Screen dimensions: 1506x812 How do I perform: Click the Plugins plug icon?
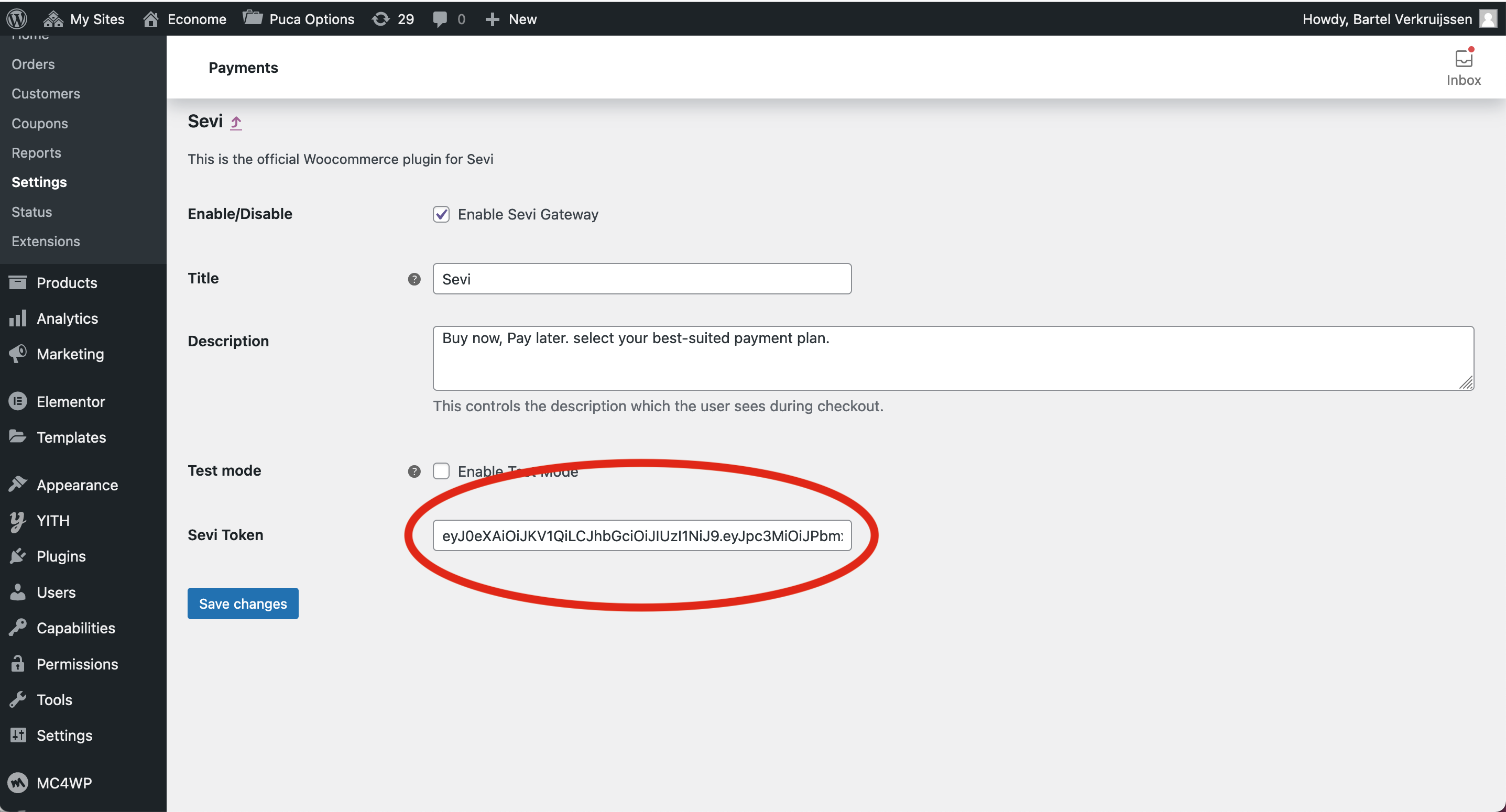[17, 556]
